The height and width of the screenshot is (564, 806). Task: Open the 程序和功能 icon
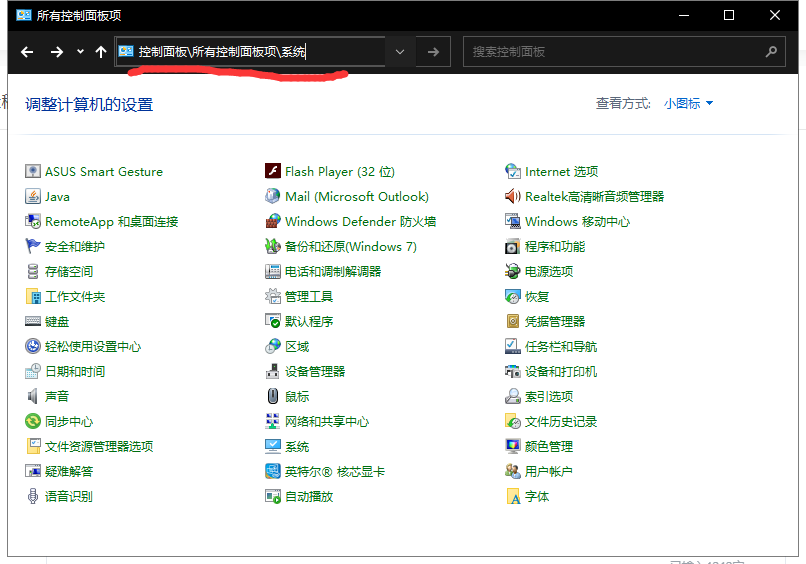point(513,246)
